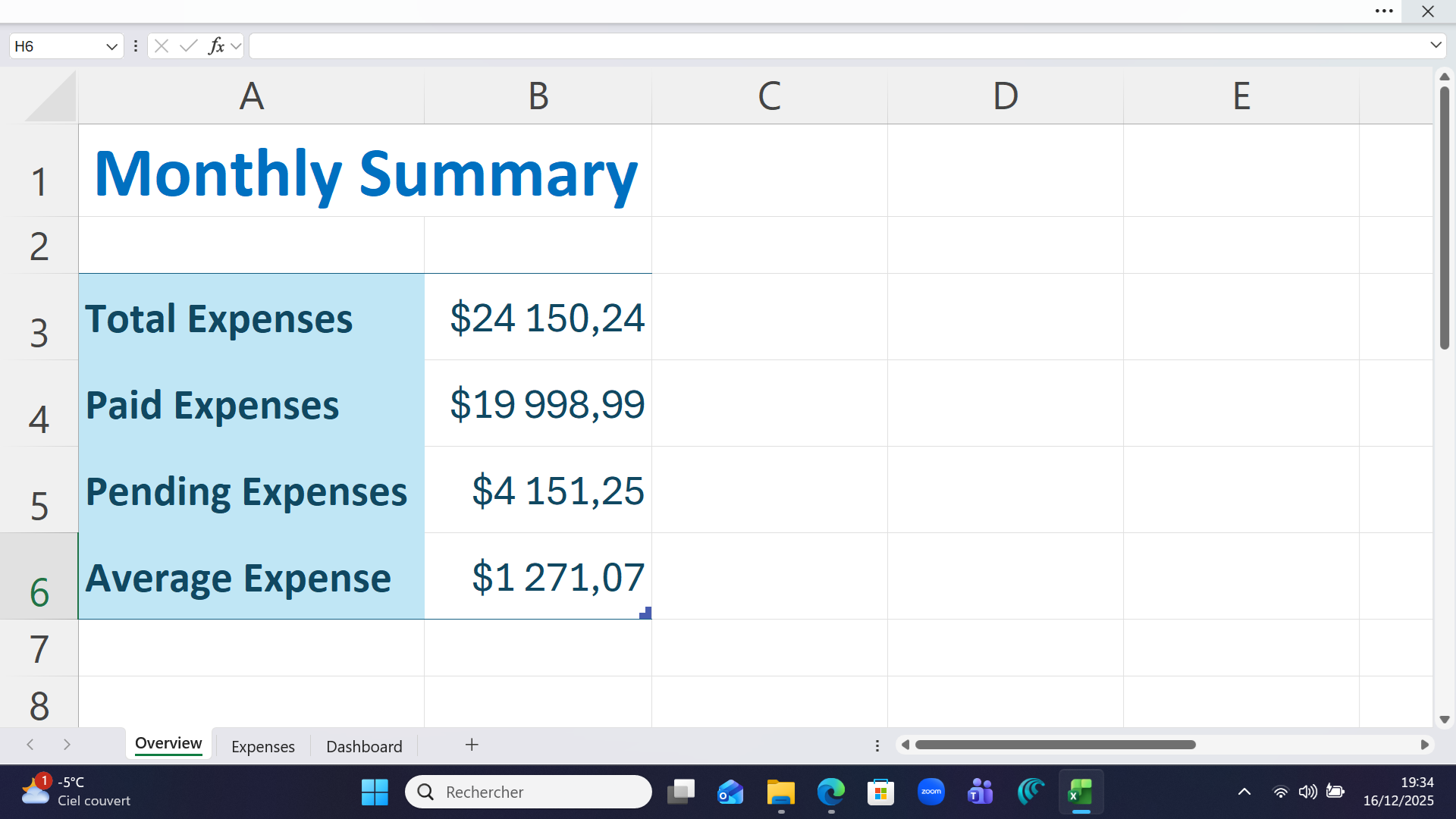Expand the Name Box dropdown arrow
The image size is (1456, 819).
pos(111,47)
